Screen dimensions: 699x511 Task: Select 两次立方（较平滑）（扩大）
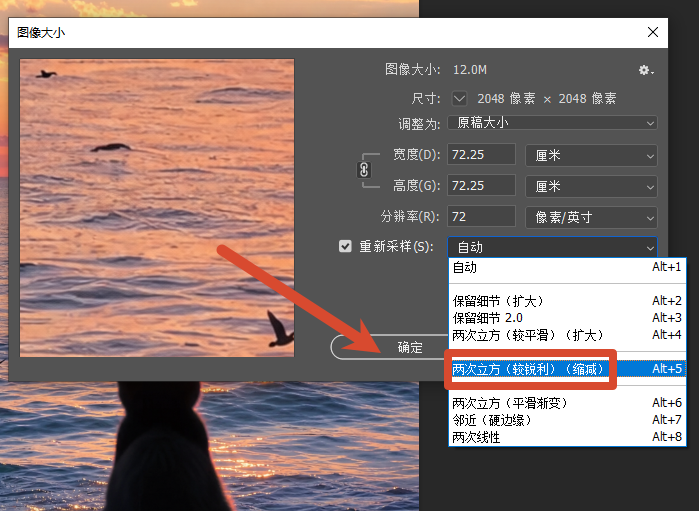coord(567,335)
